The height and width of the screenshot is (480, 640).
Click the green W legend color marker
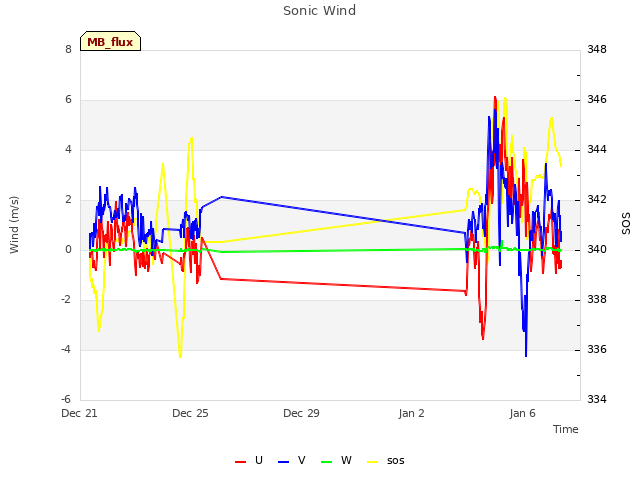click(x=327, y=462)
